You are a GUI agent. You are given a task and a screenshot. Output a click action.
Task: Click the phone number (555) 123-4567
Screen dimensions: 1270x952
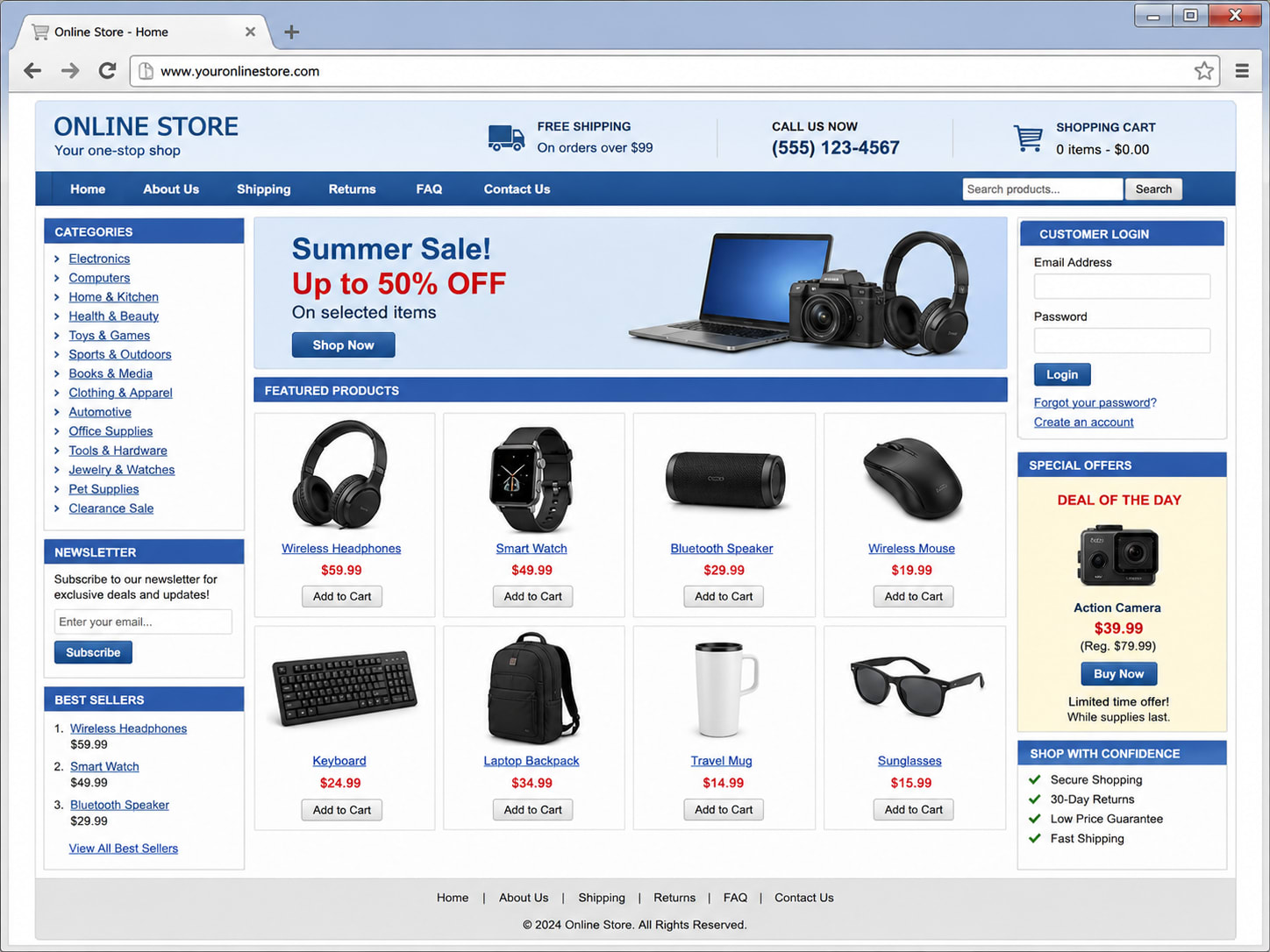tap(835, 148)
